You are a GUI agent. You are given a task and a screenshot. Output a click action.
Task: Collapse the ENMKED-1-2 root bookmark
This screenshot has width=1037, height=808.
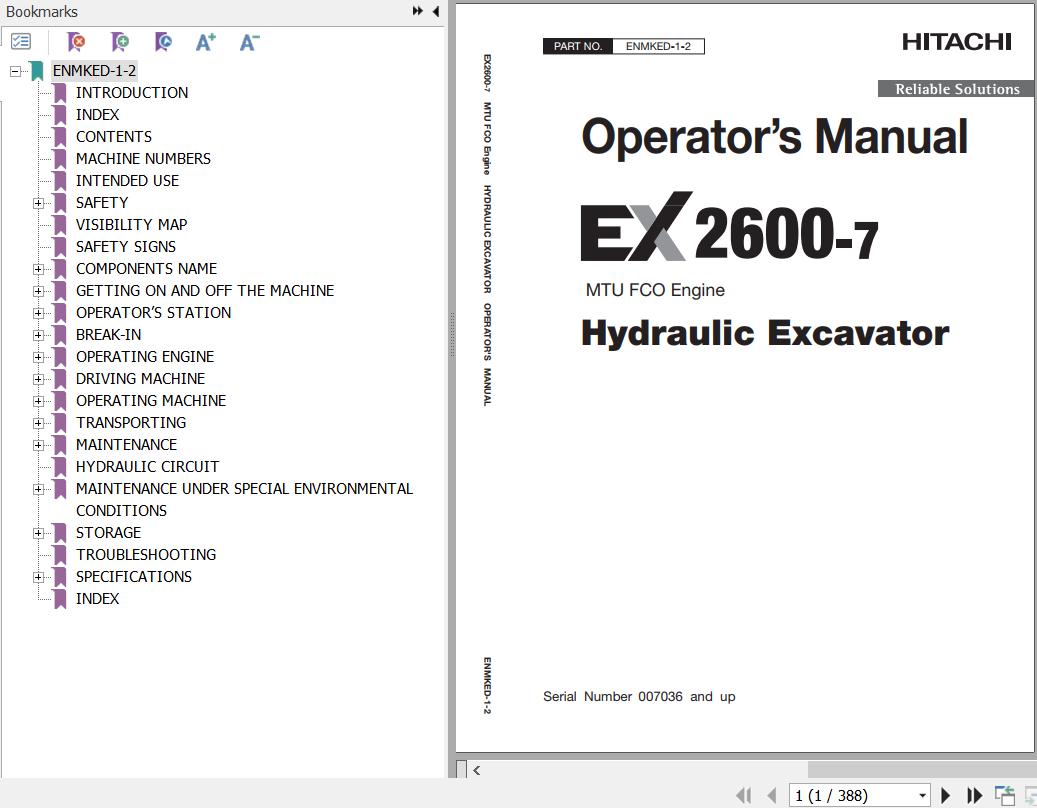click(x=15, y=71)
